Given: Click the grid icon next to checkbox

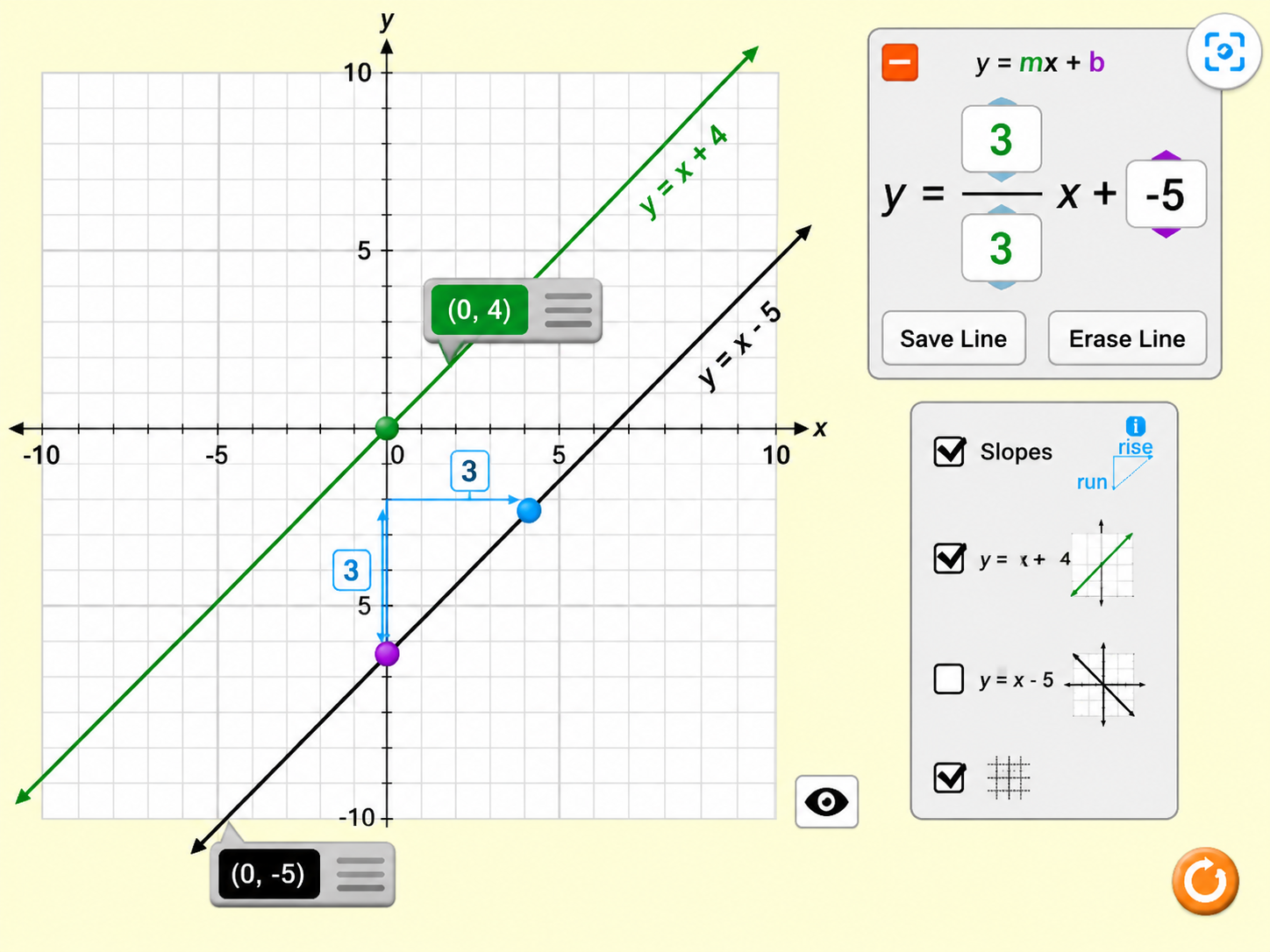Looking at the screenshot, I should [x=1008, y=778].
